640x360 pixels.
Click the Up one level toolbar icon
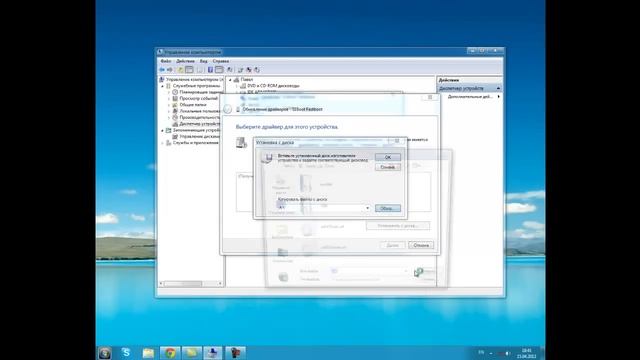[x=180, y=70]
